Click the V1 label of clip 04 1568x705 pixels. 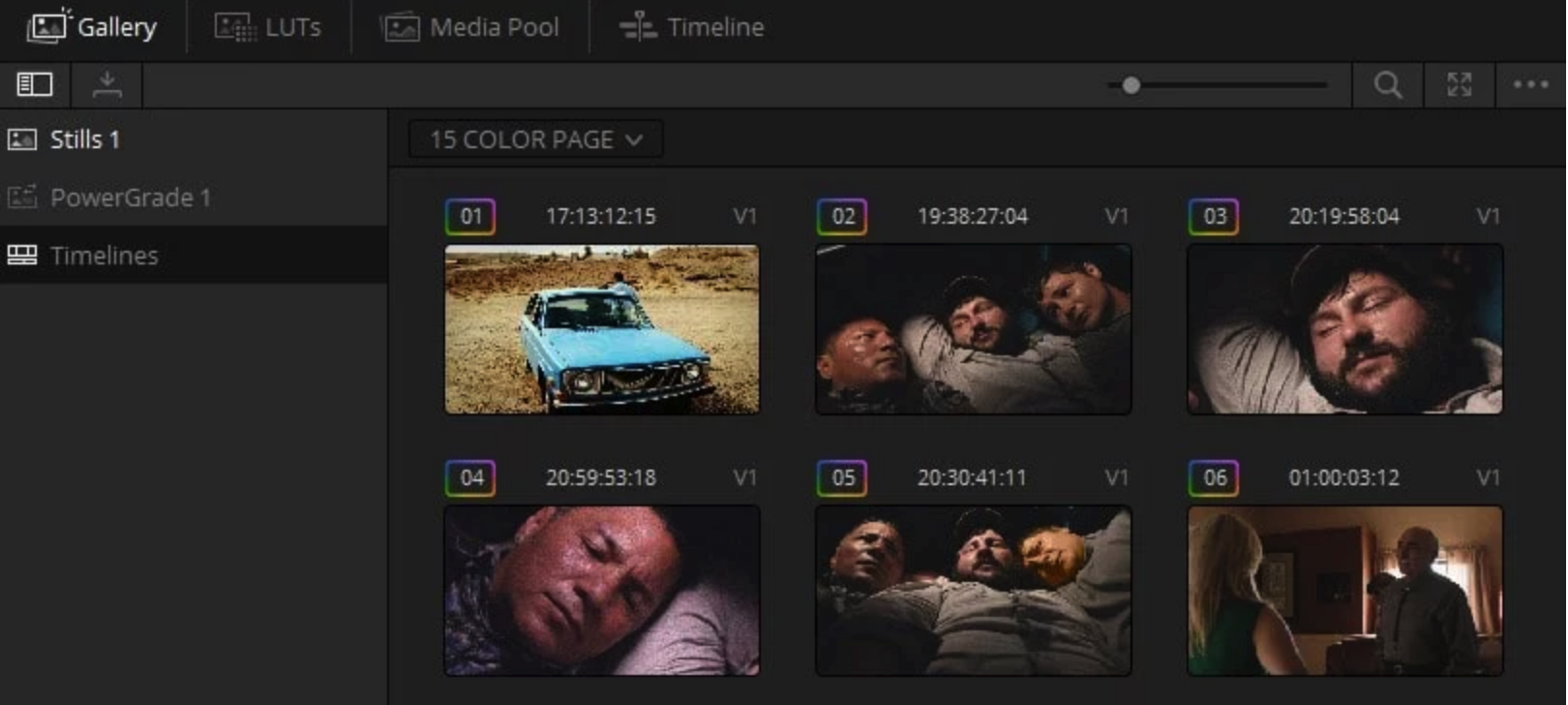click(x=744, y=477)
